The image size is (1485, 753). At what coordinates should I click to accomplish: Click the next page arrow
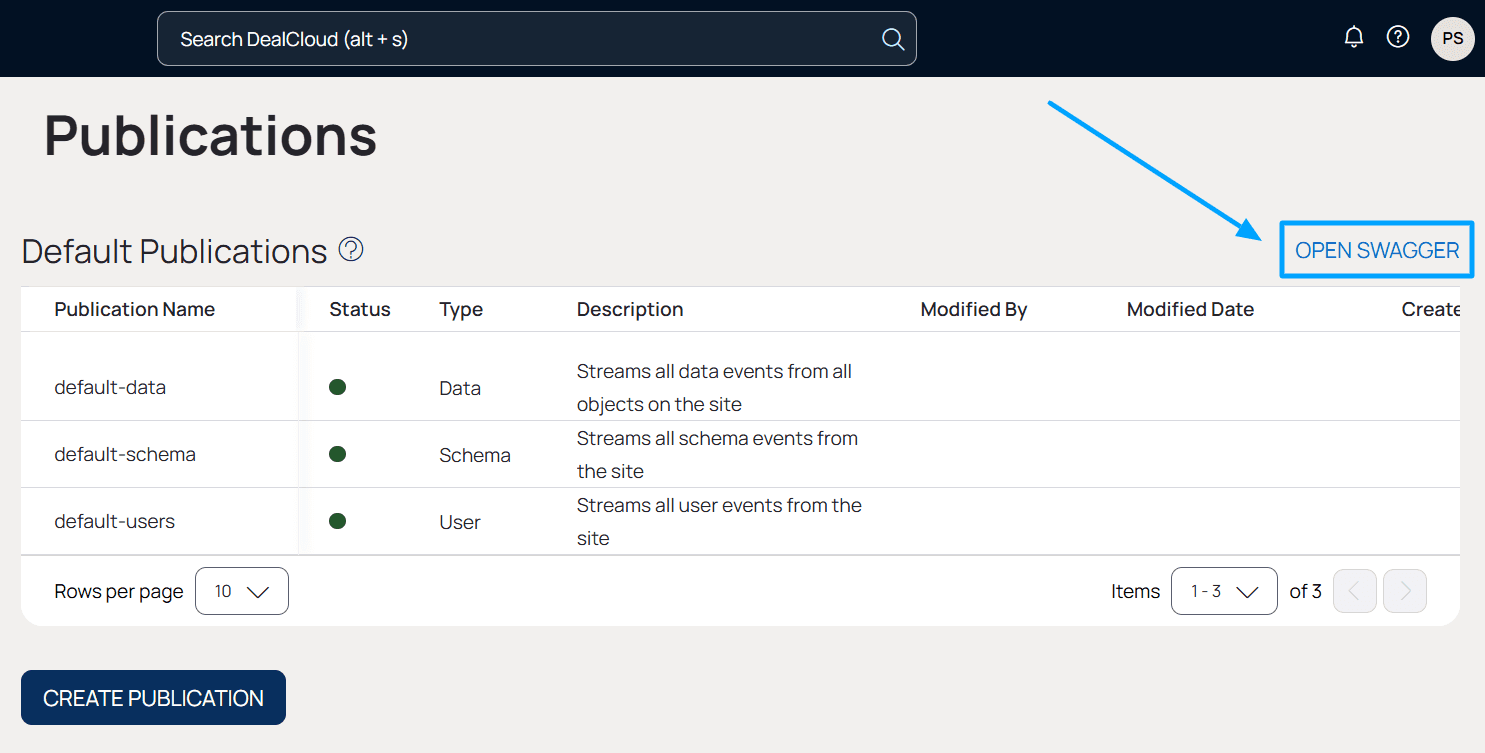point(1404,591)
